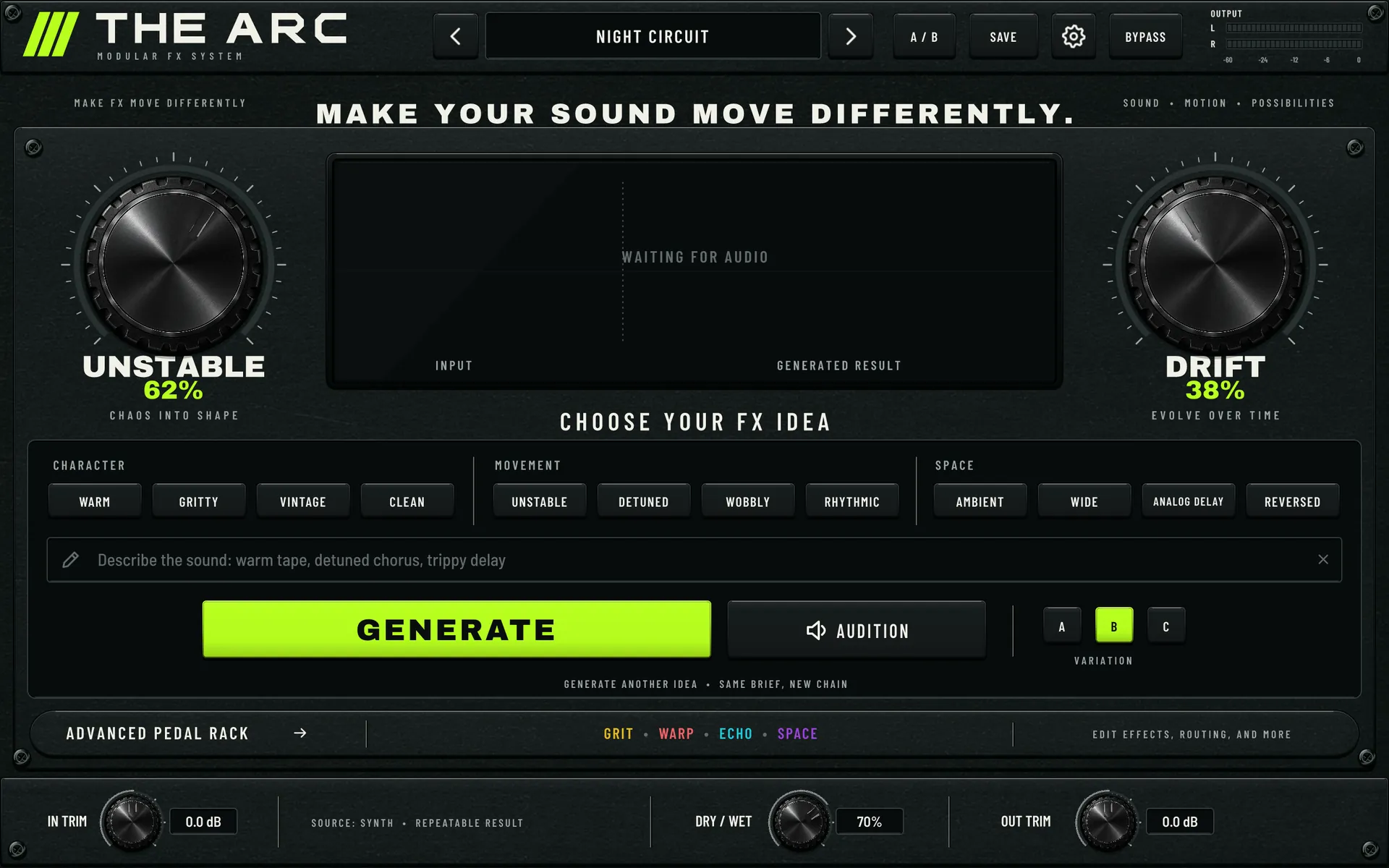This screenshot has height=868, width=1389.
Task: Select the Gritty character tag
Action: [x=199, y=501]
